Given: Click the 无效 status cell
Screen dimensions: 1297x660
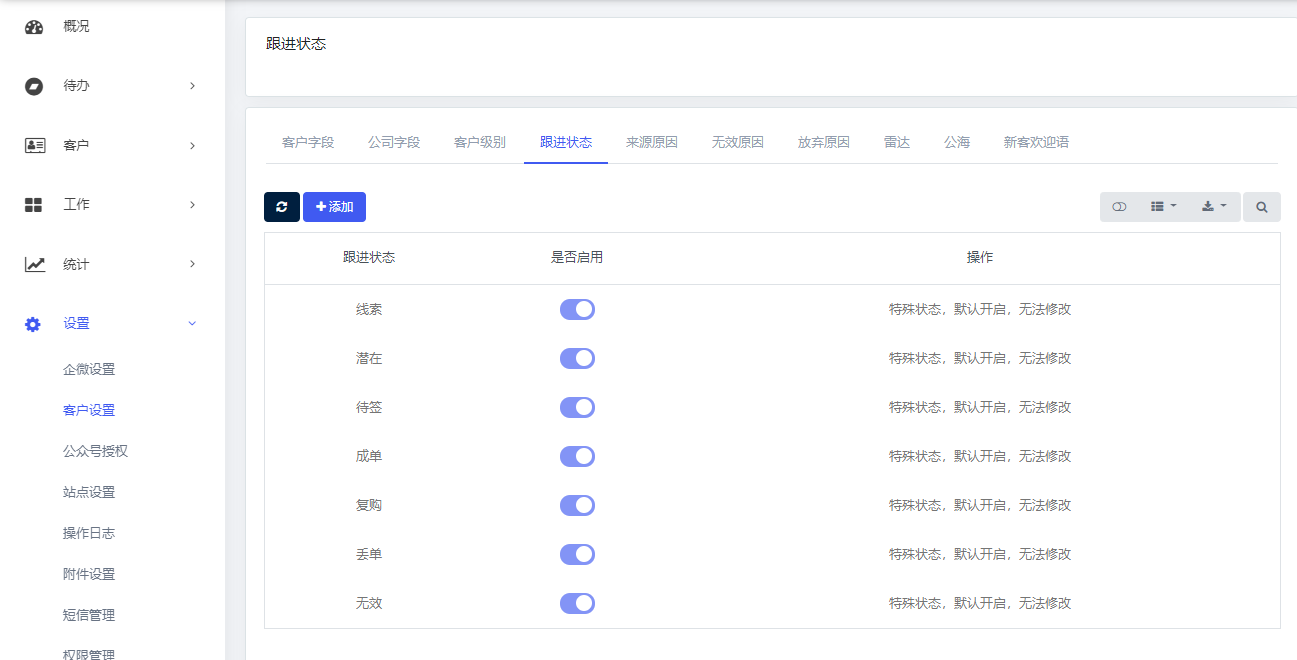Looking at the screenshot, I should coord(369,603).
